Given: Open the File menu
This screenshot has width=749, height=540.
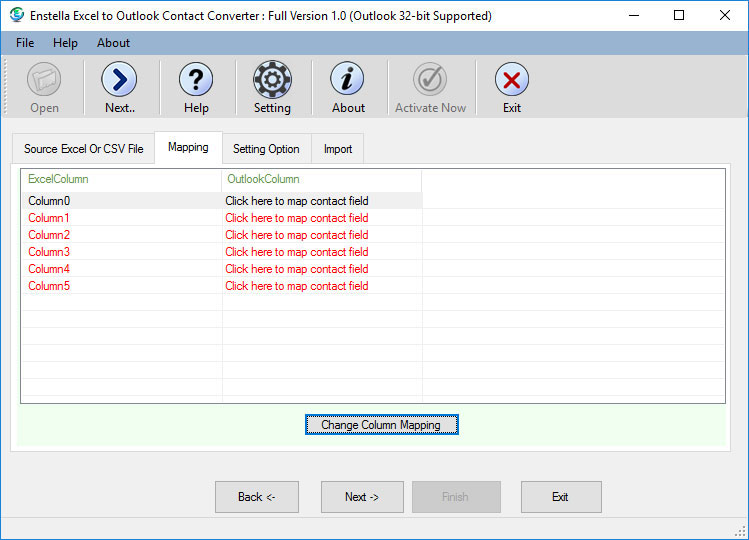Looking at the screenshot, I should pos(25,43).
